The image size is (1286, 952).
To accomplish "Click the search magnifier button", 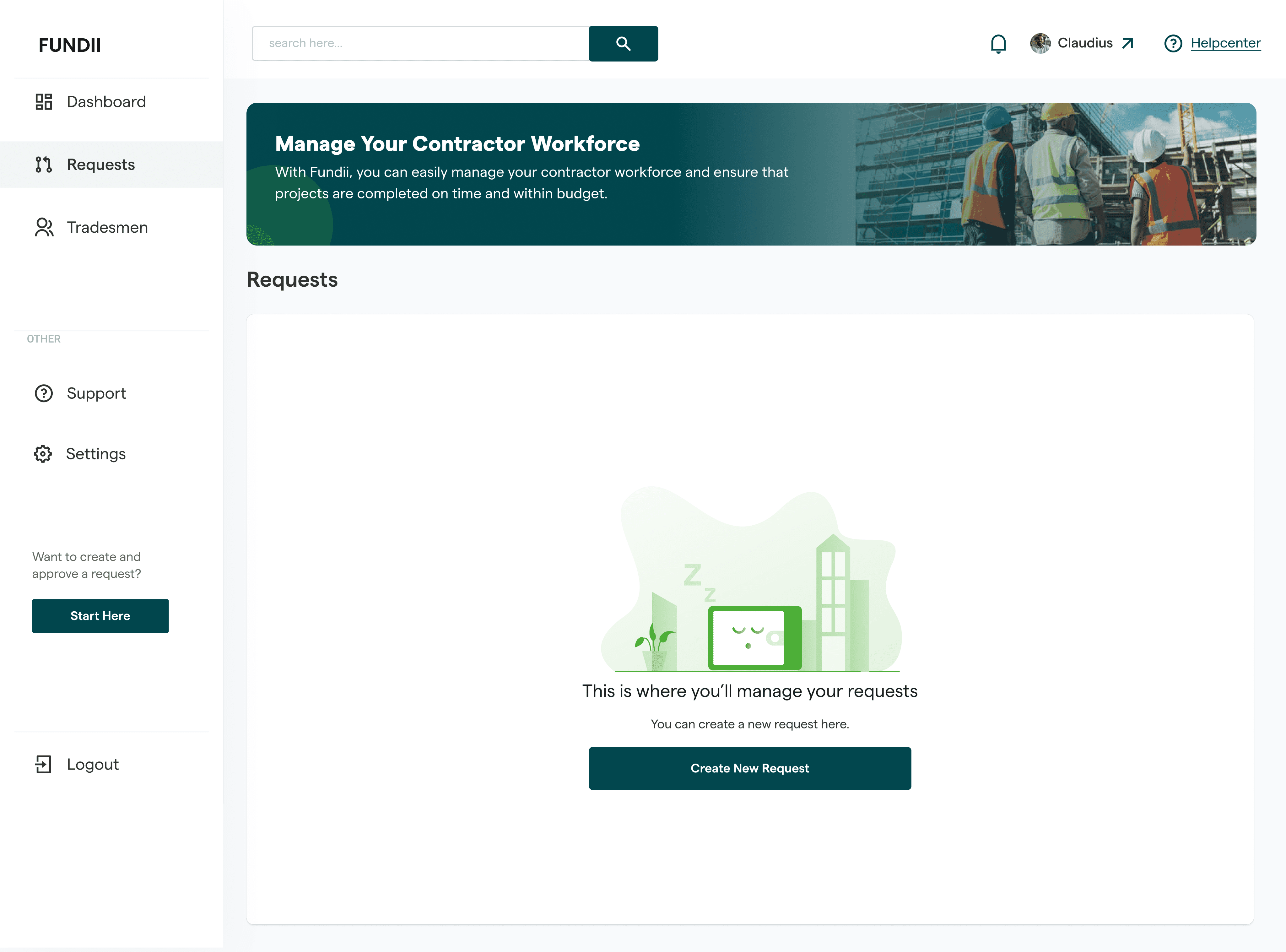I will point(623,43).
